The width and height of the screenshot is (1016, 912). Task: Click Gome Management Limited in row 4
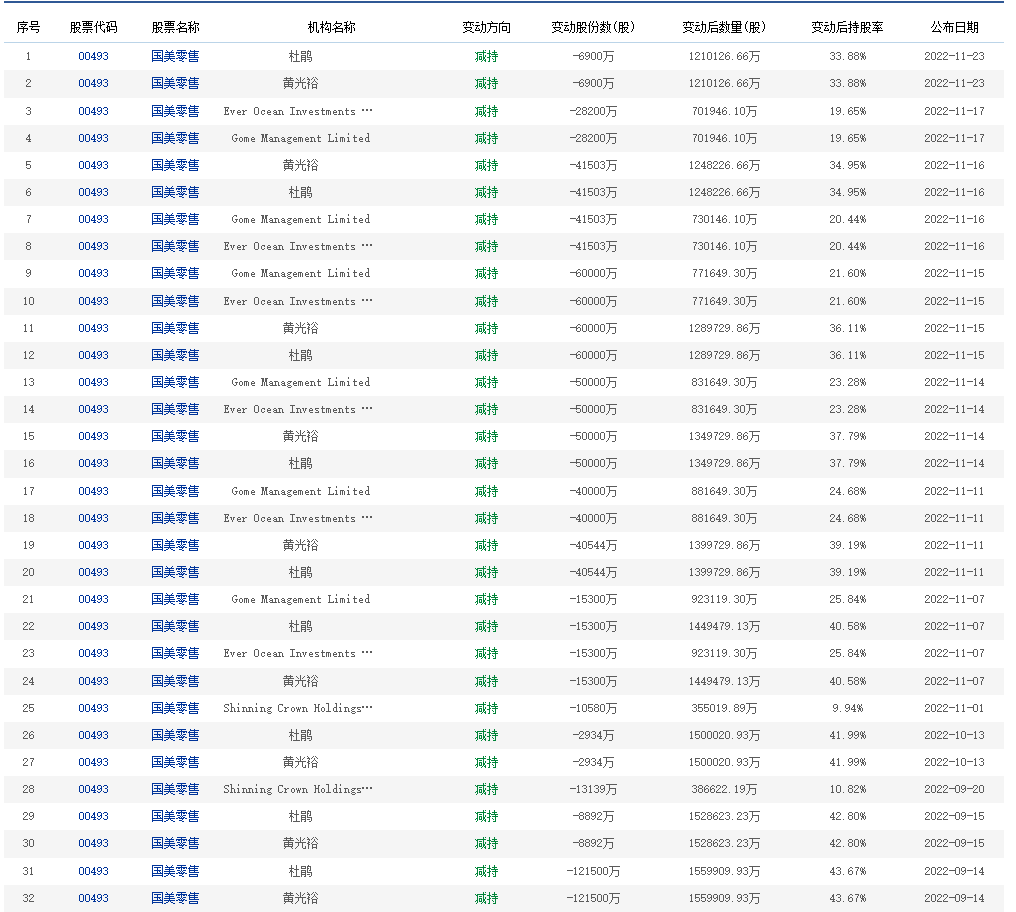tap(301, 139)
